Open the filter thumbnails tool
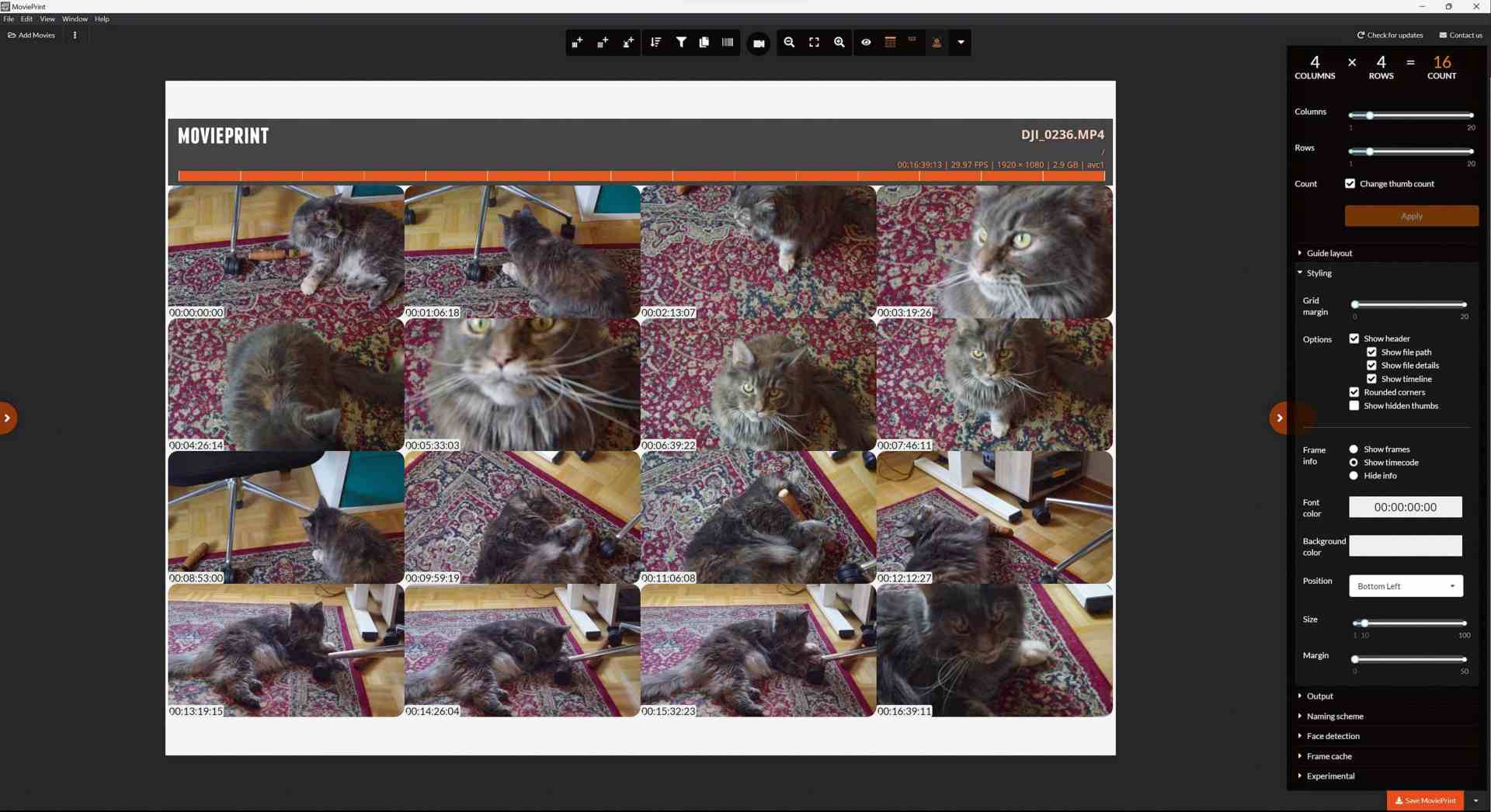 tap(682, 43)
